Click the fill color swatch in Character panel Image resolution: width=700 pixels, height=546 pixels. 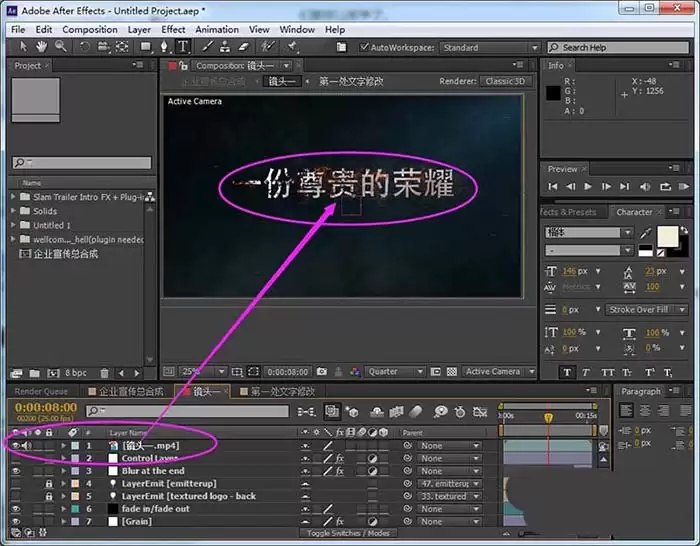point(667,236)
